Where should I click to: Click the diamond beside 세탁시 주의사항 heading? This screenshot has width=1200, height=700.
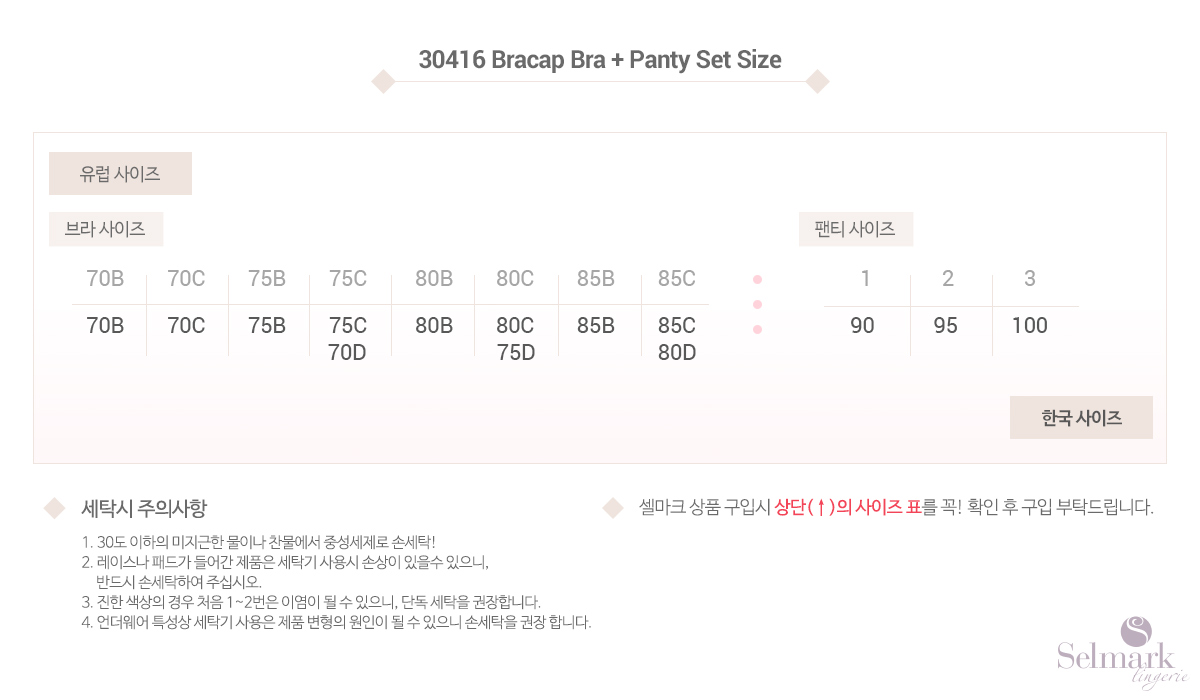coord(54,509)
